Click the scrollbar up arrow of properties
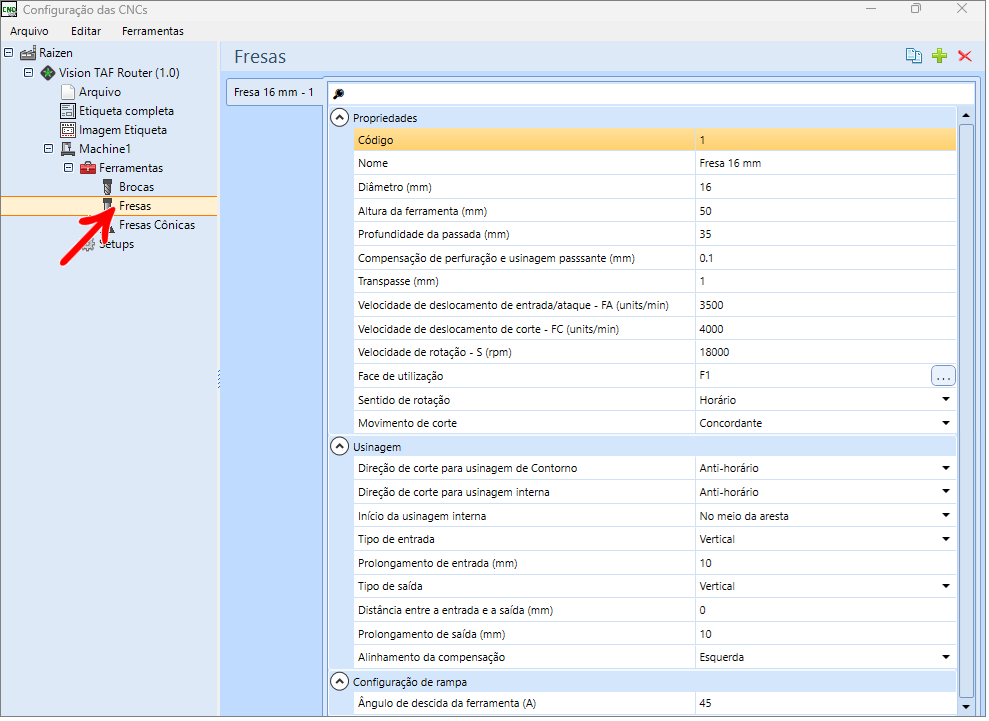 coord(966,115)
